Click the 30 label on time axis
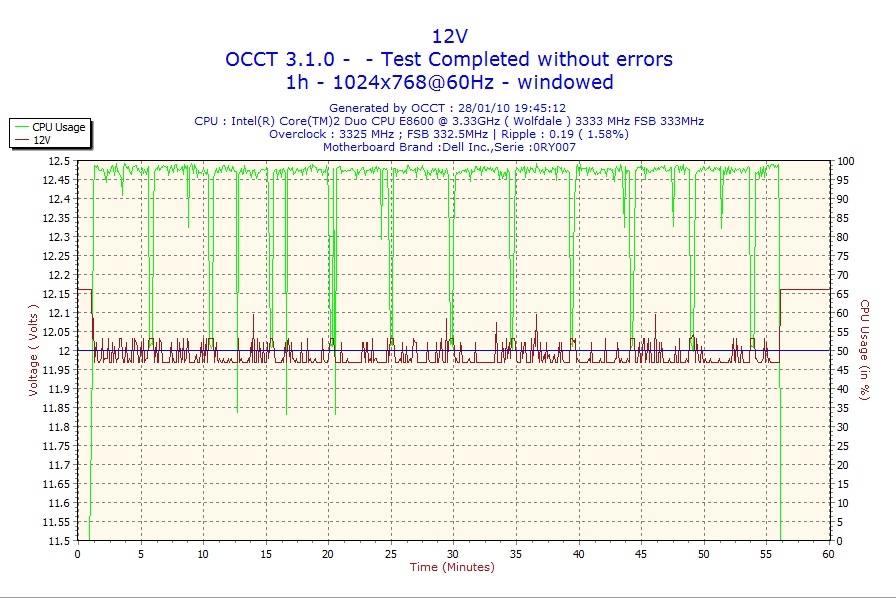The width and height of the screenshot is (896, 598). (453, 554)
